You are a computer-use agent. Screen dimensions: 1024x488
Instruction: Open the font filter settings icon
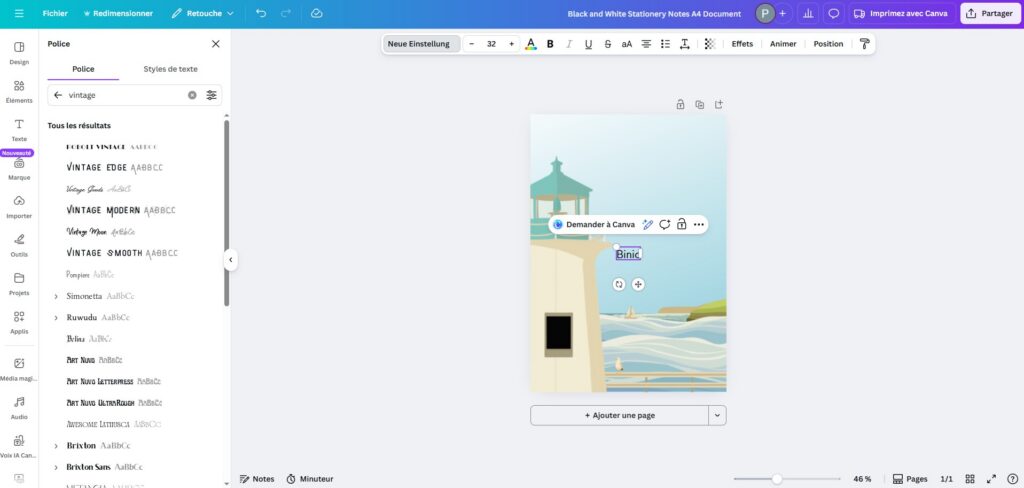211,95
